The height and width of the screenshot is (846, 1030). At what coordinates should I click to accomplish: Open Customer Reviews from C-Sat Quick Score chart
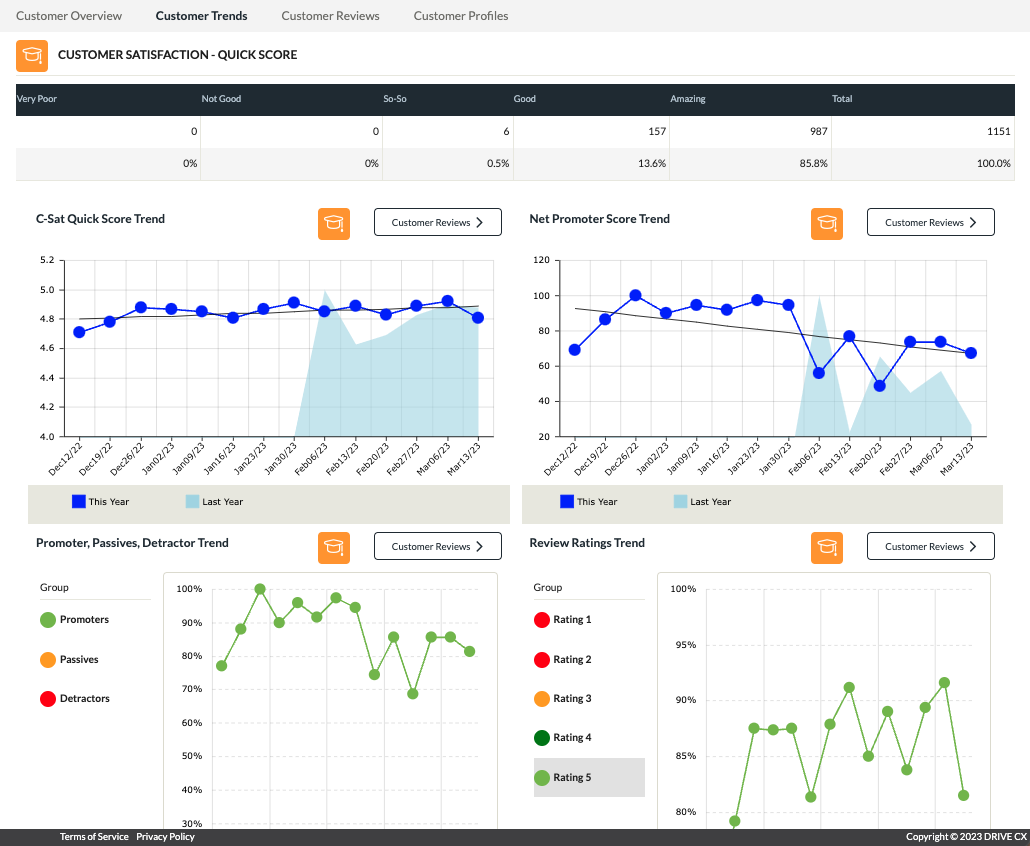(x=438, y=223)
